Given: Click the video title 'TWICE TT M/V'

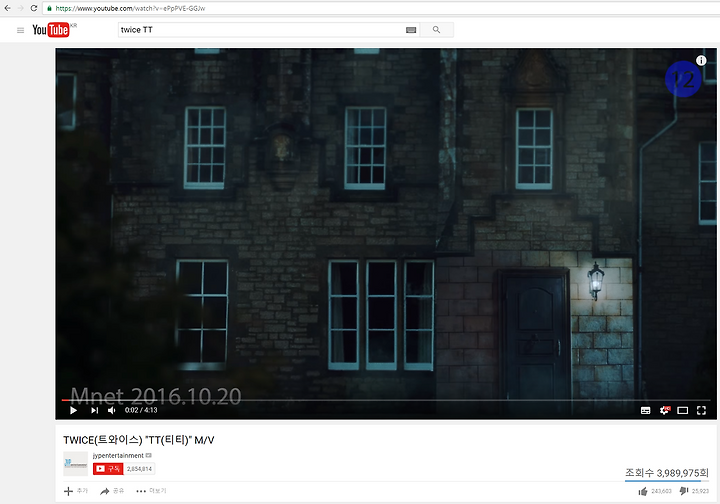Looking at the screenshot, I should pyautogui.click(x=139, y=440).
